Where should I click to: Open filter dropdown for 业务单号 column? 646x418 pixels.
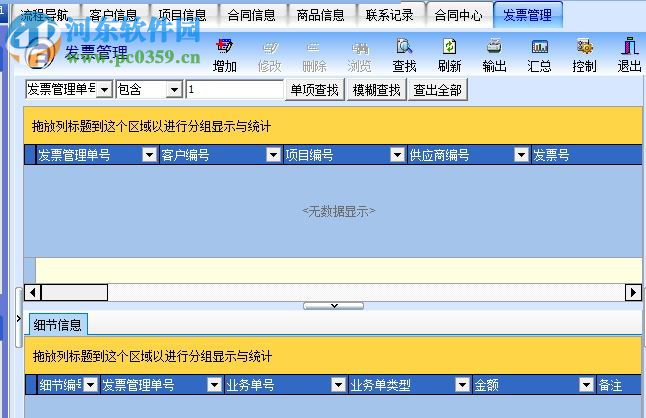tap(338, 385)
